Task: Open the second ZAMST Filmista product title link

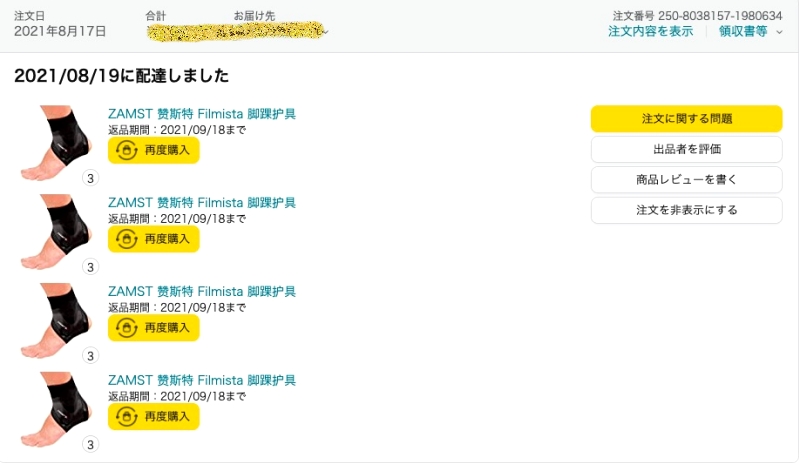Action: 202,203
